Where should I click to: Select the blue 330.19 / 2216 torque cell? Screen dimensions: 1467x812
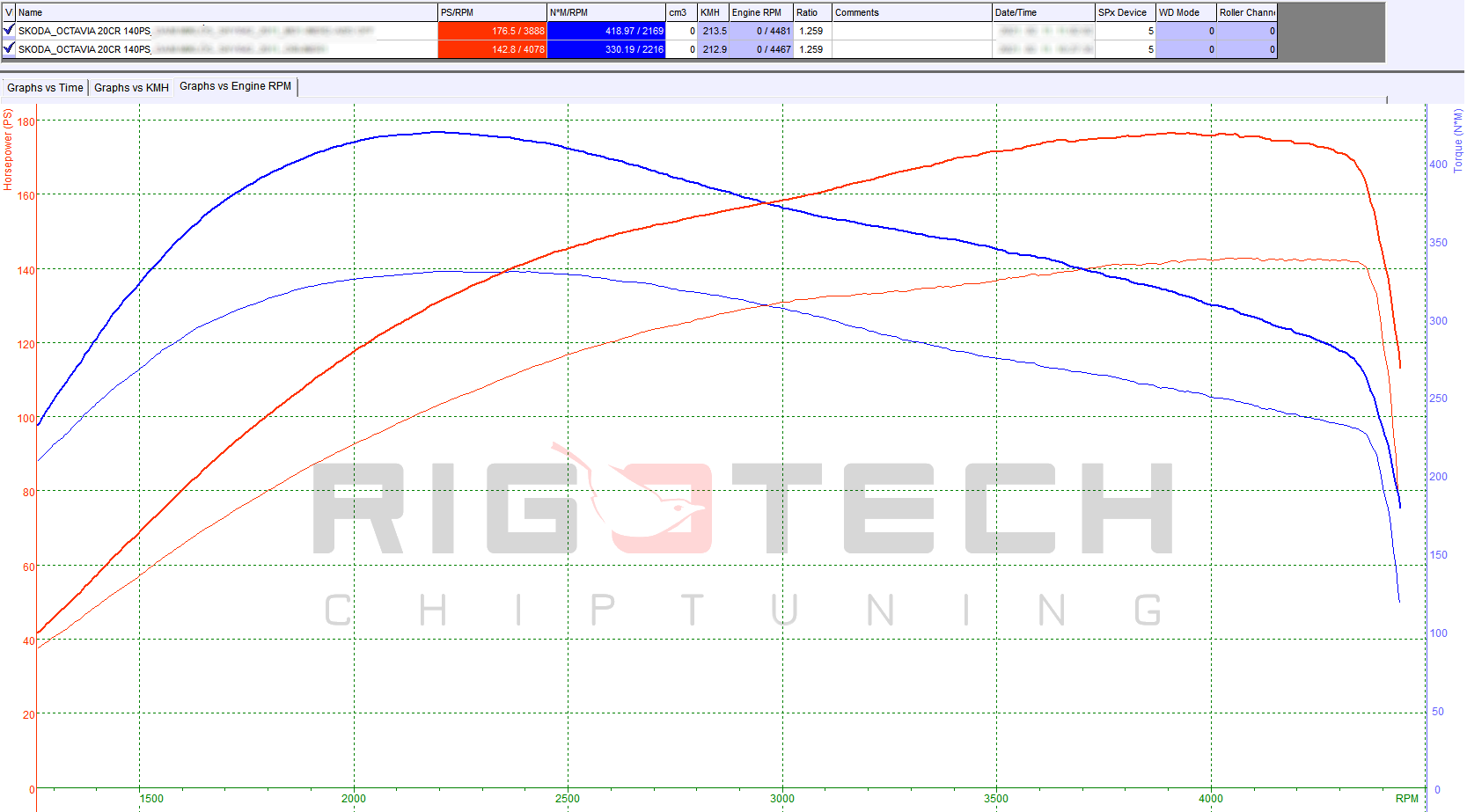coord(605,49)
